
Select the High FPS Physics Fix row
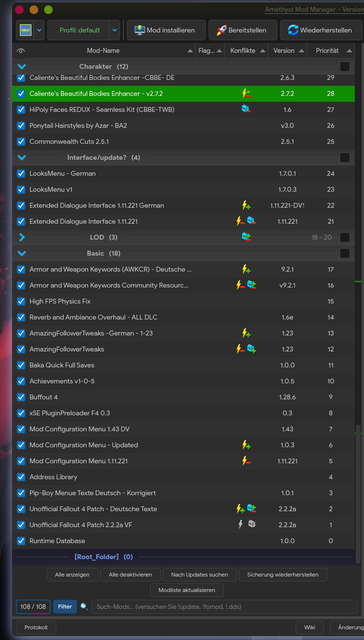click(x=184, y=301)
